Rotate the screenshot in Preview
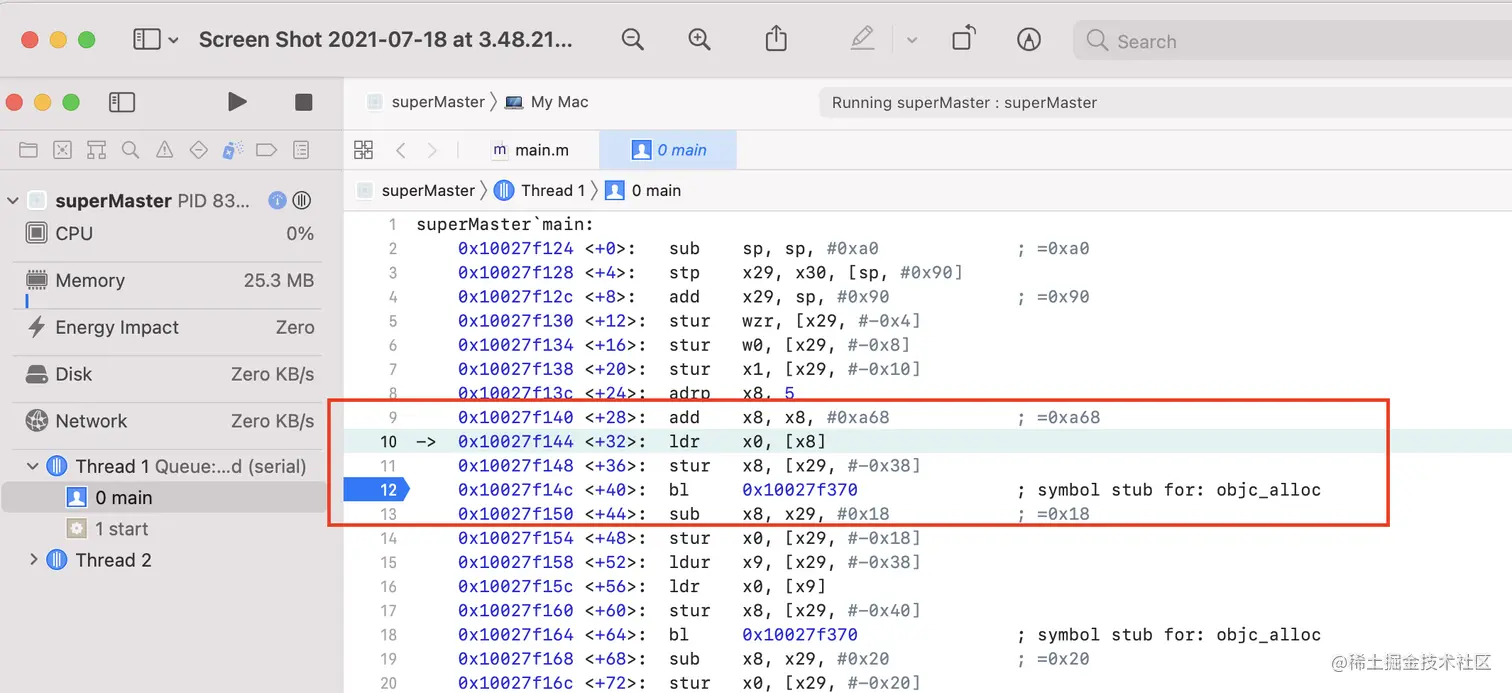 963,39
